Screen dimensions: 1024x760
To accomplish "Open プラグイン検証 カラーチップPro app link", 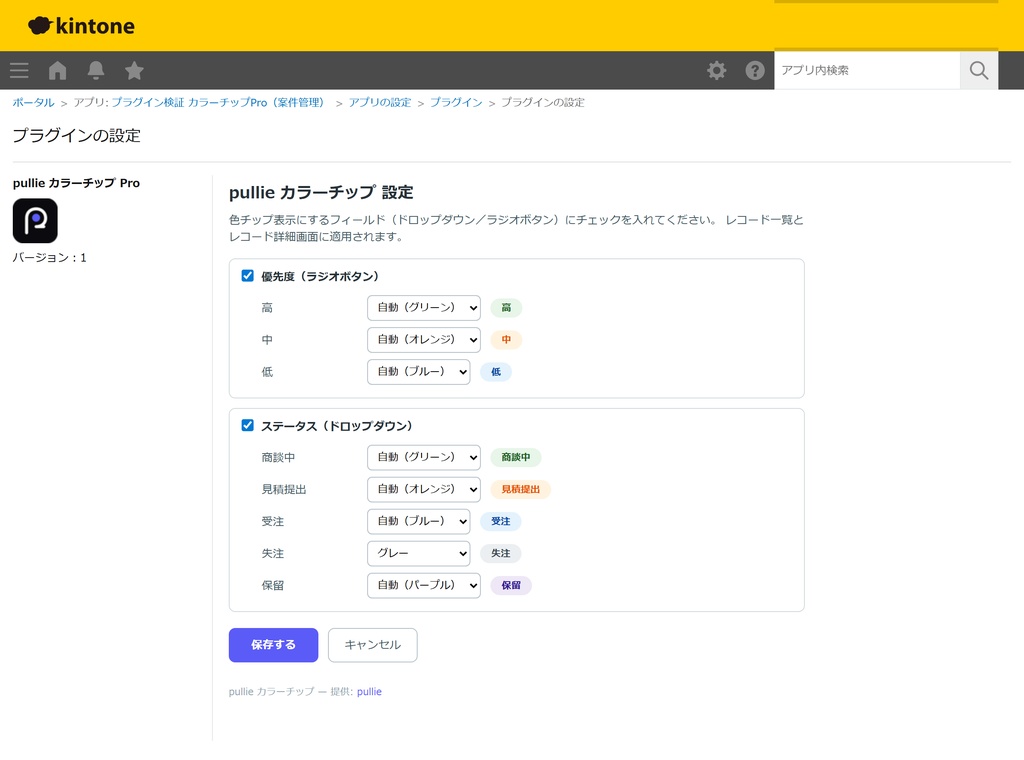I will coord(218,103).
